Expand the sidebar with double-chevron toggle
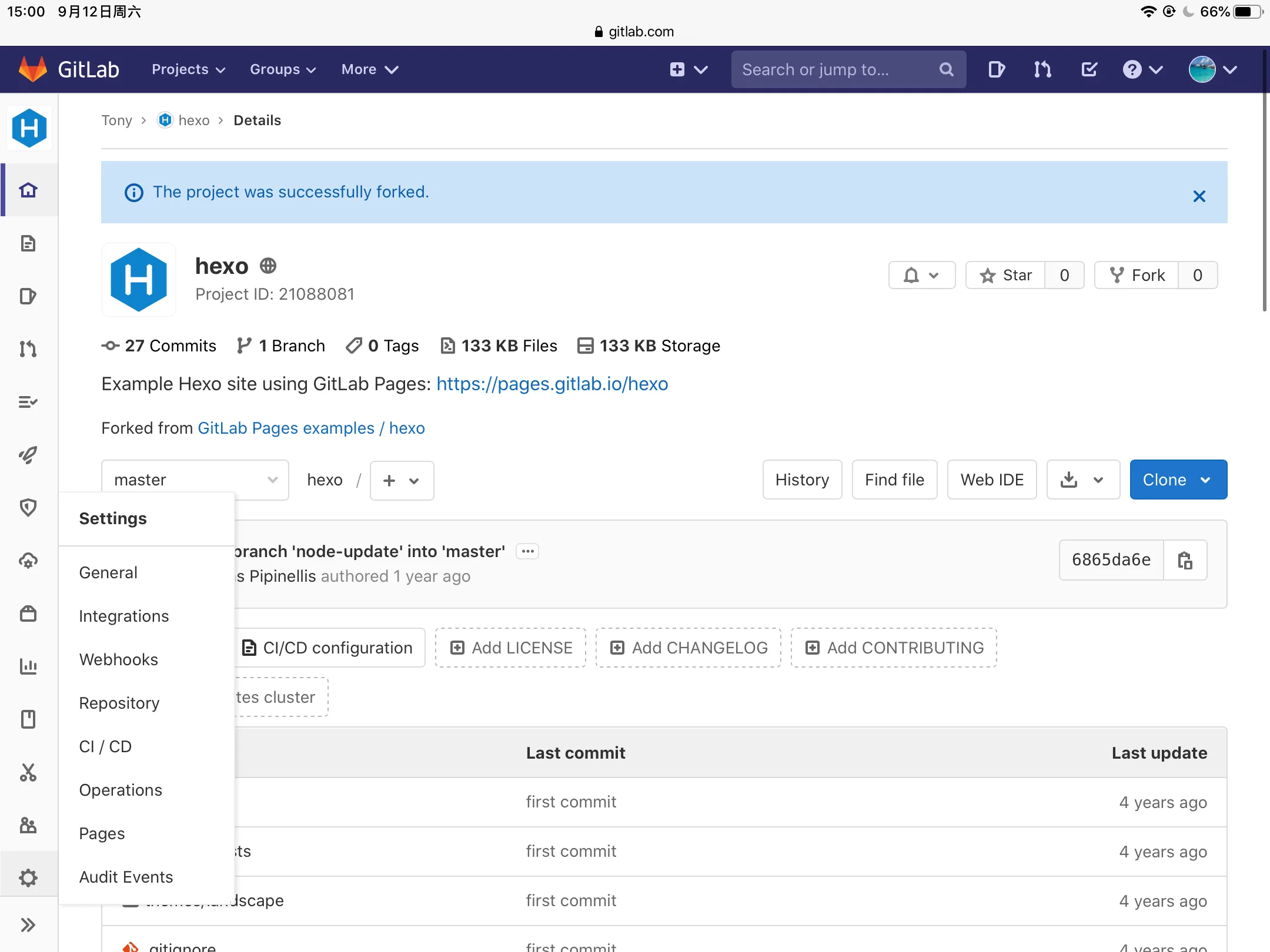 click(x=28, y=925)
